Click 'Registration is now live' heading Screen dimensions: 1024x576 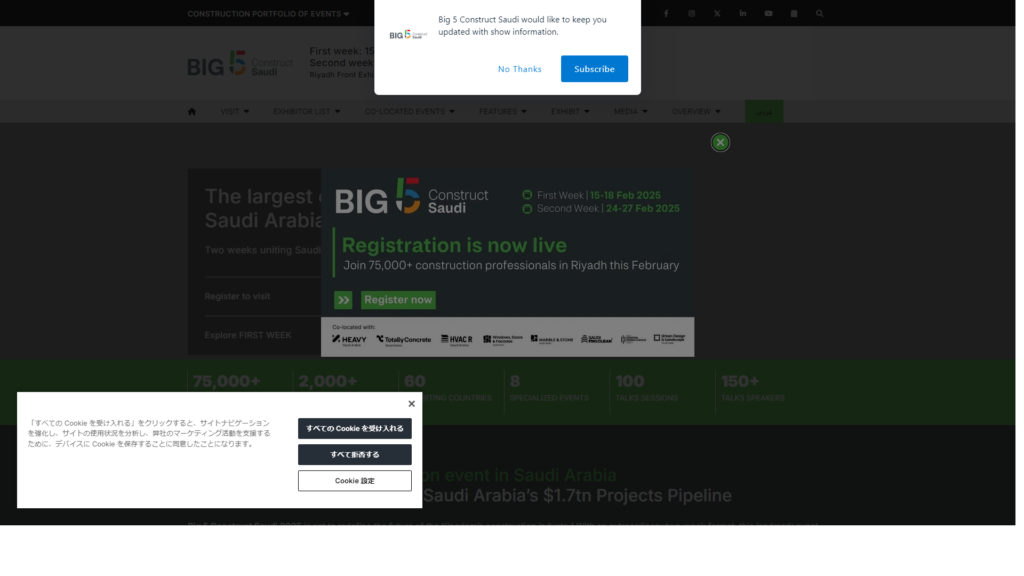click(454, 245)
